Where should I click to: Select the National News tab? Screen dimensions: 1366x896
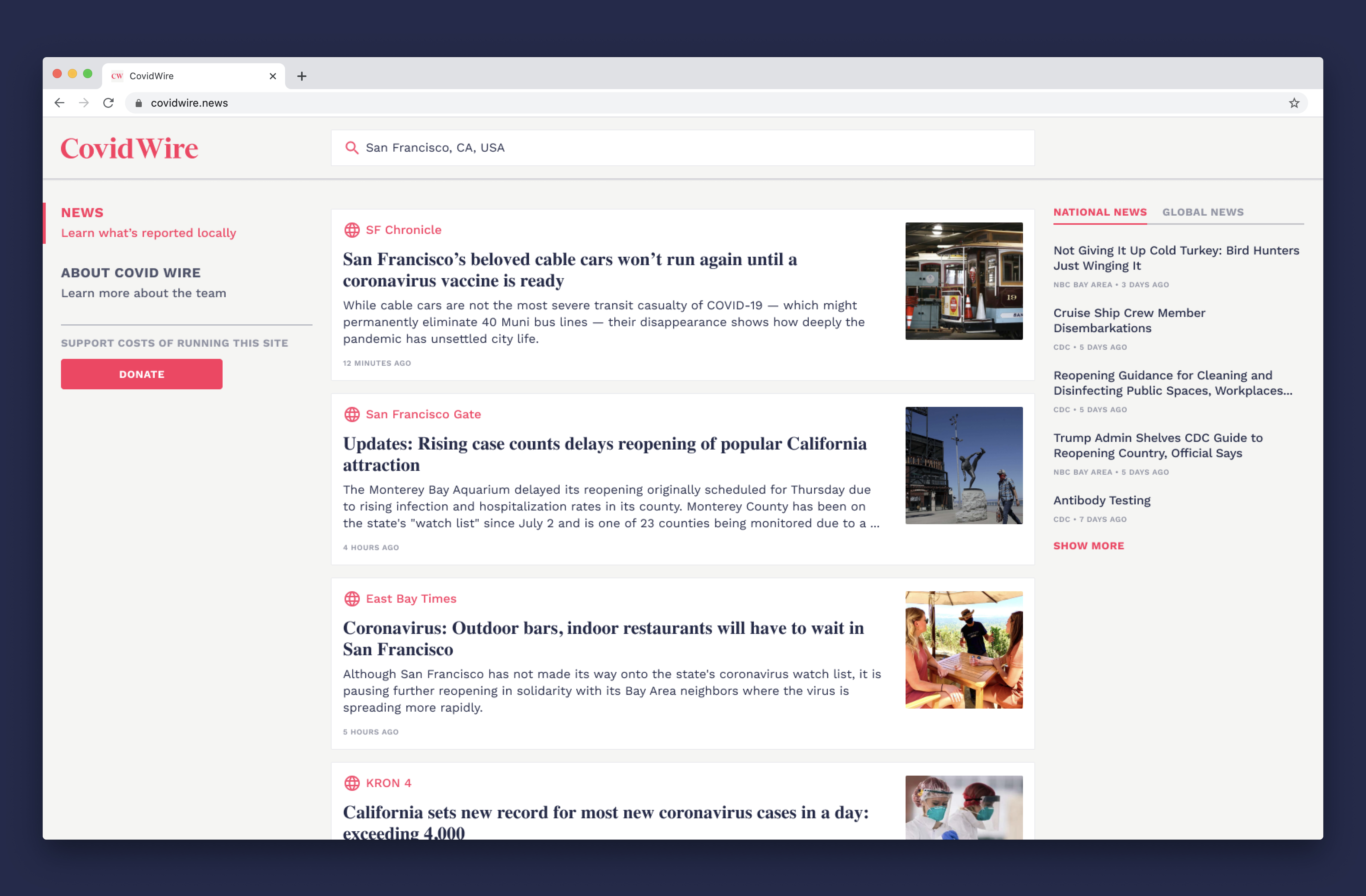(x=1100, y=212)
